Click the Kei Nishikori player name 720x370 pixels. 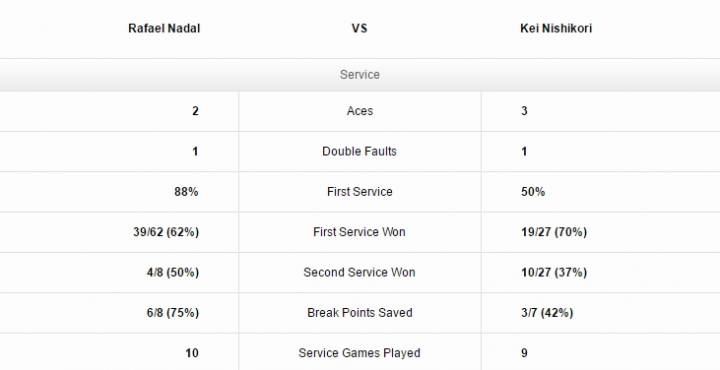click(x=556, y=28)
